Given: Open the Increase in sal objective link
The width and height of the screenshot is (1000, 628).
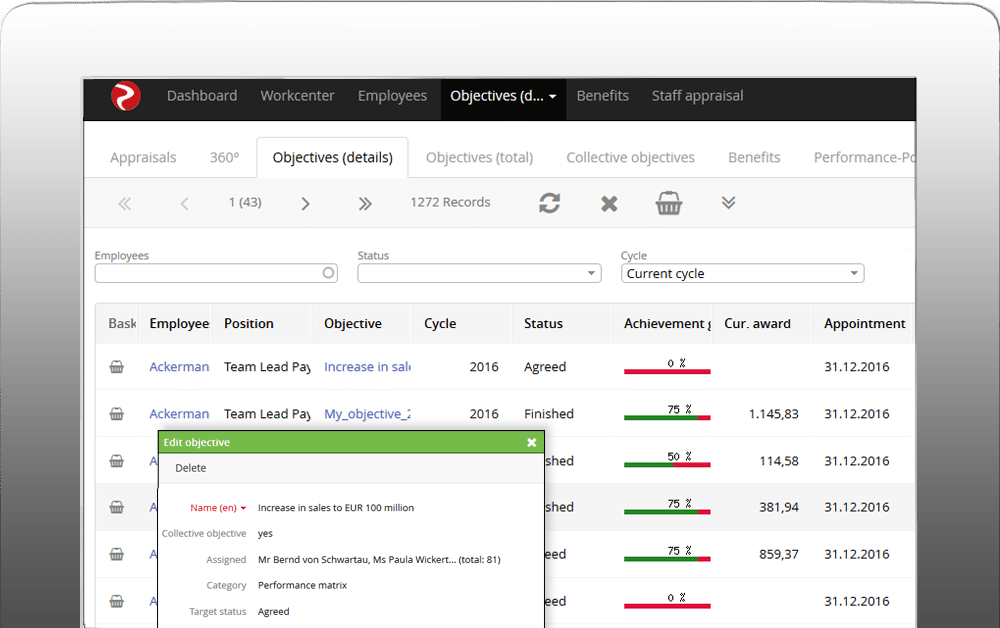Looking at the screenshot, I should (367, 367).
